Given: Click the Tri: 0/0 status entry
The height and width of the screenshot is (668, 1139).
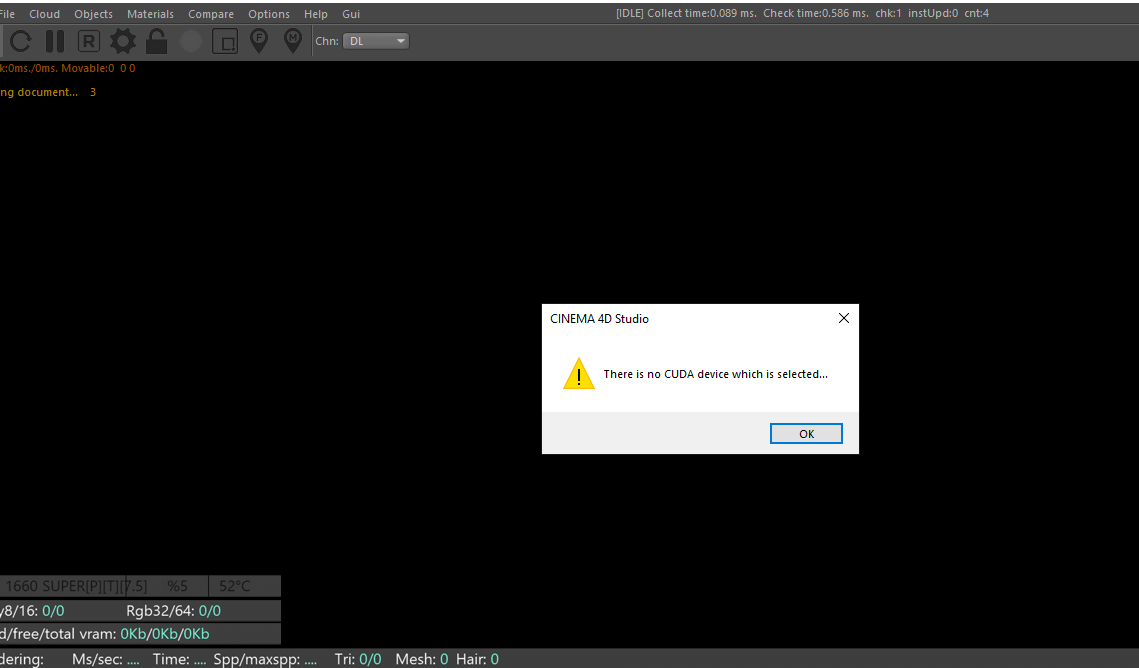Looking at the screenshot, I should coord(357,659).
